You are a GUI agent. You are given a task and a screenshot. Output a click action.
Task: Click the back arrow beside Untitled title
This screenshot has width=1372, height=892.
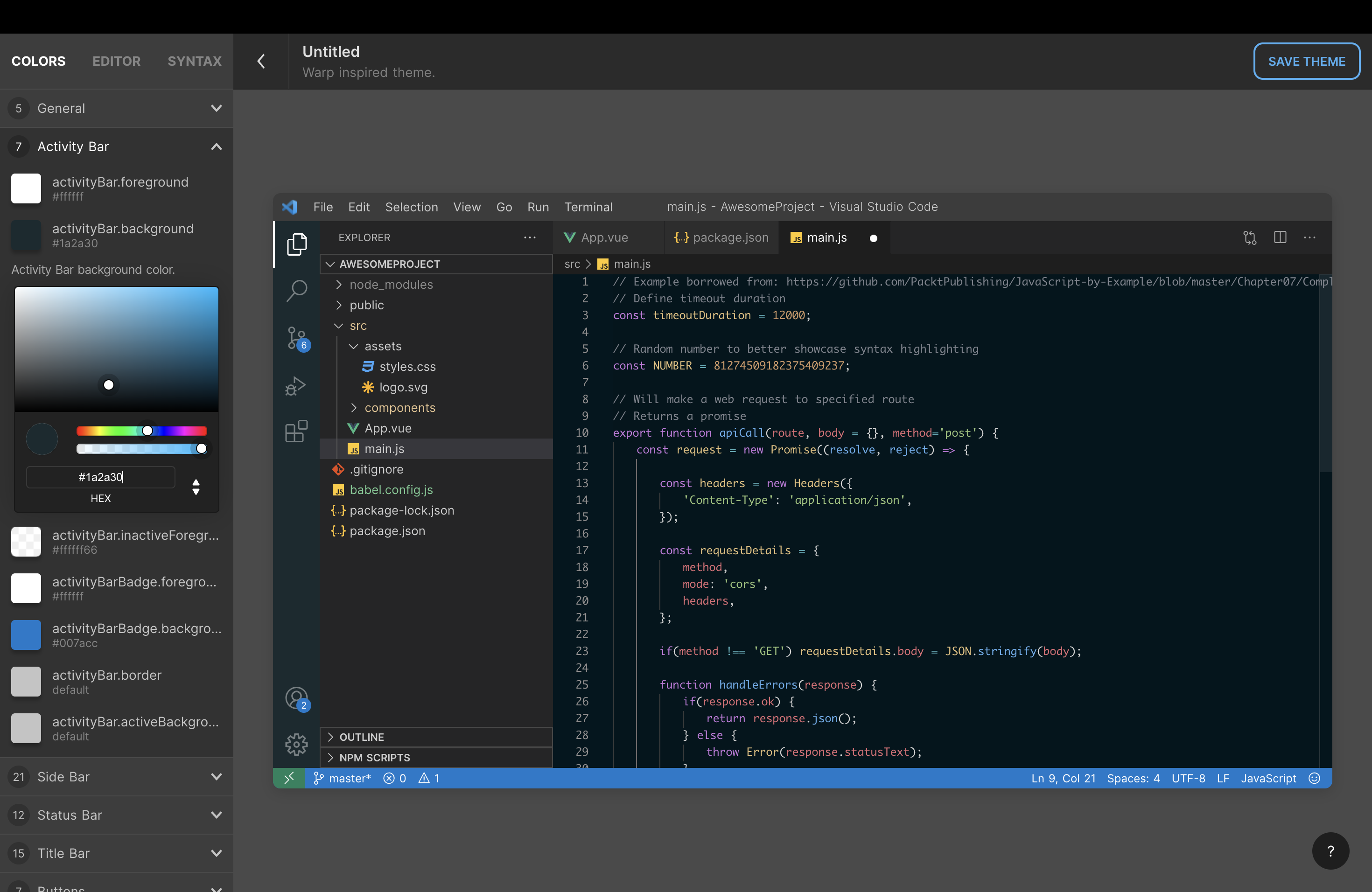[x=261, y=61]
